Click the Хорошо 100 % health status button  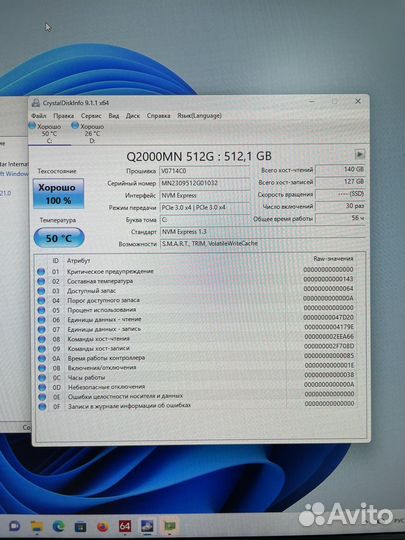point(58,194)
